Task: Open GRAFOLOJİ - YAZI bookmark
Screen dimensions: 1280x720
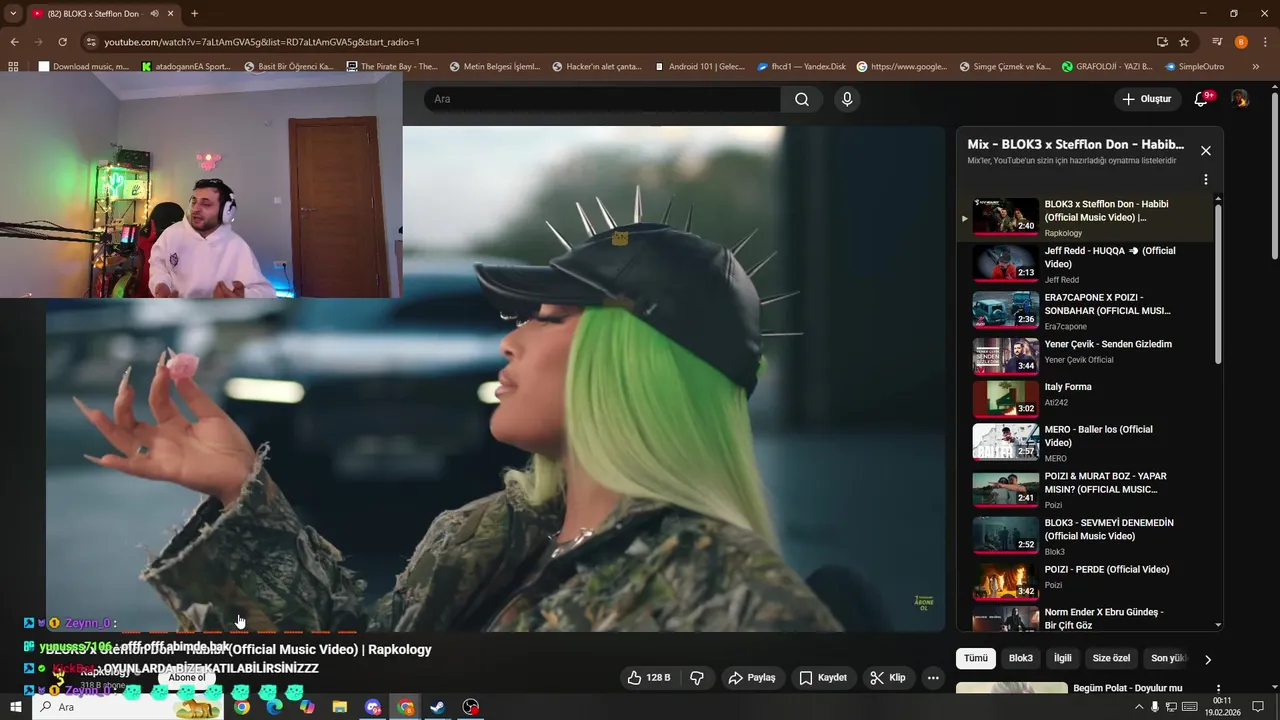Action: [x=1107, y=67]
